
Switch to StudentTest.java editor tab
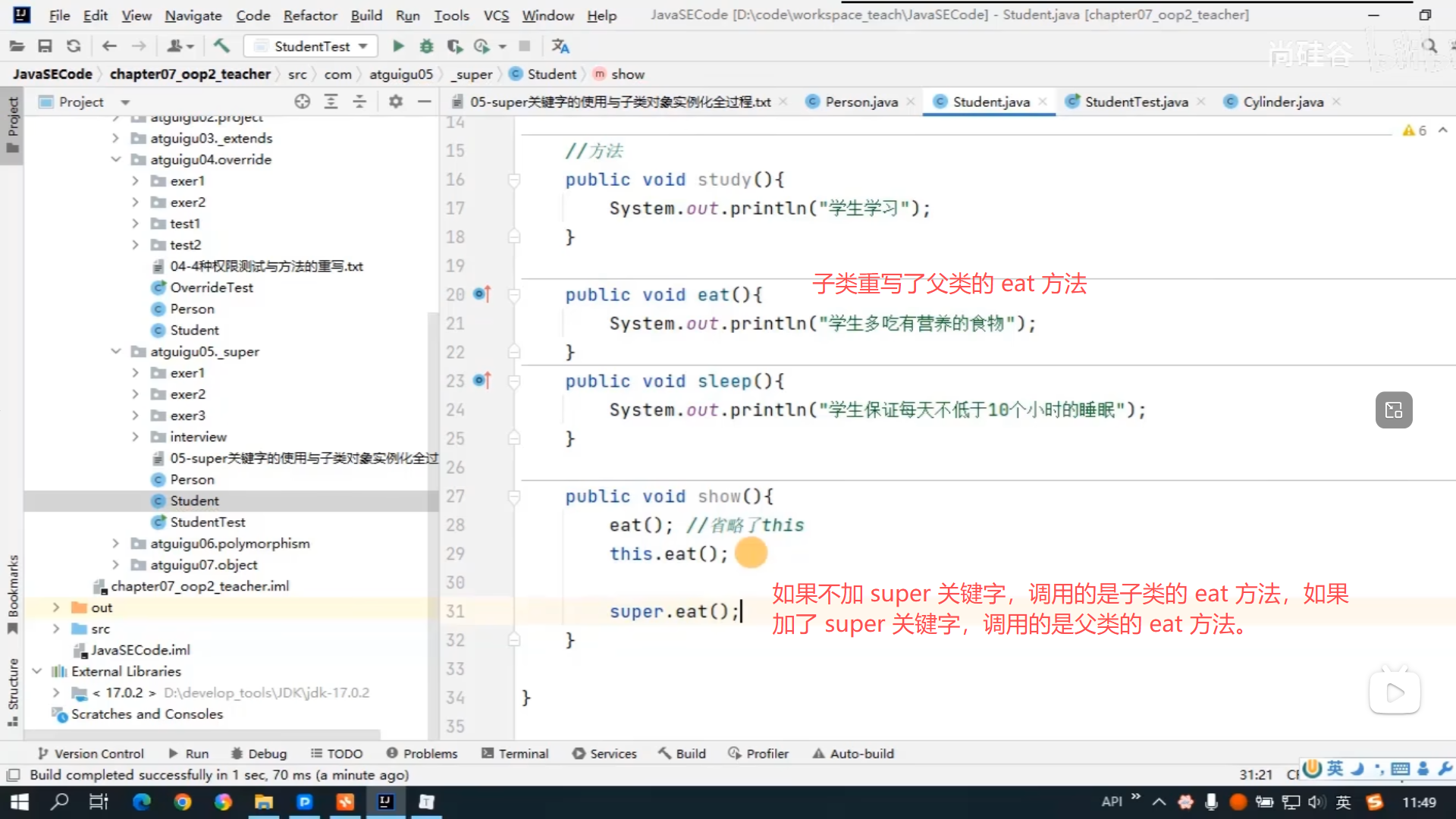coord(1135,102)
